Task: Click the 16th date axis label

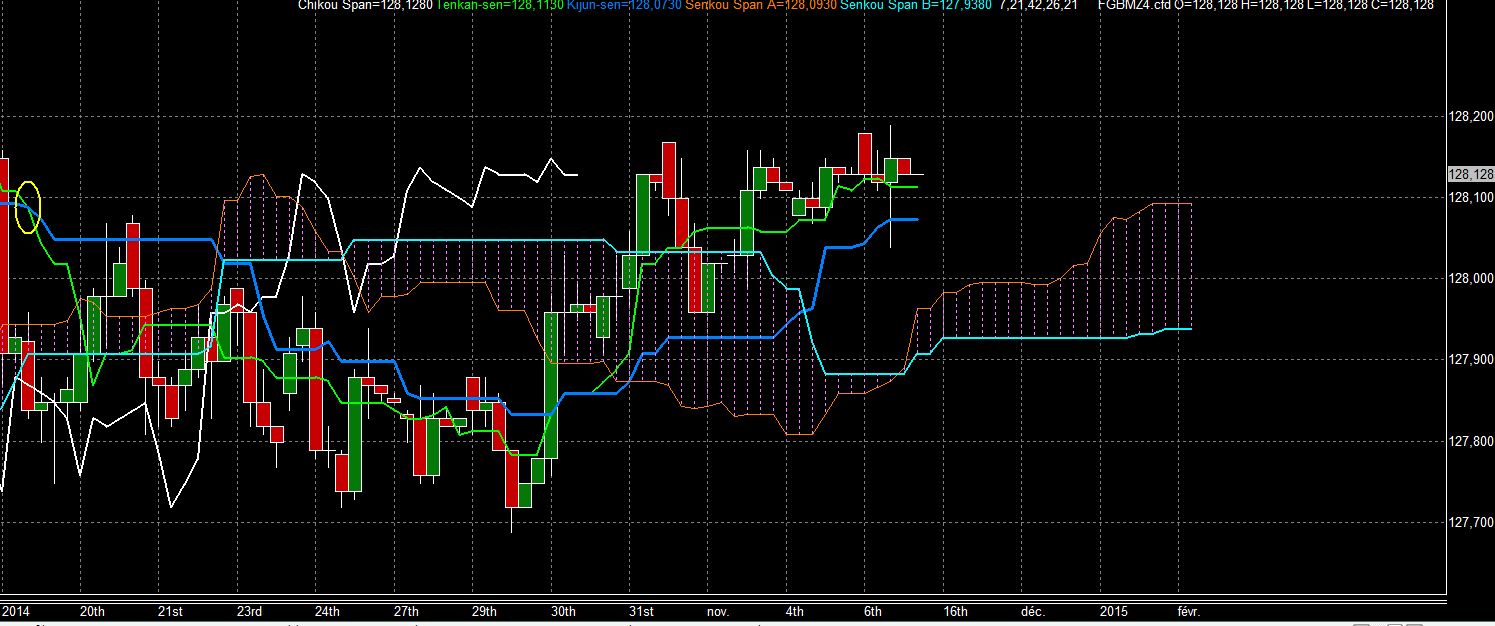Action: (x=955, y=610)
